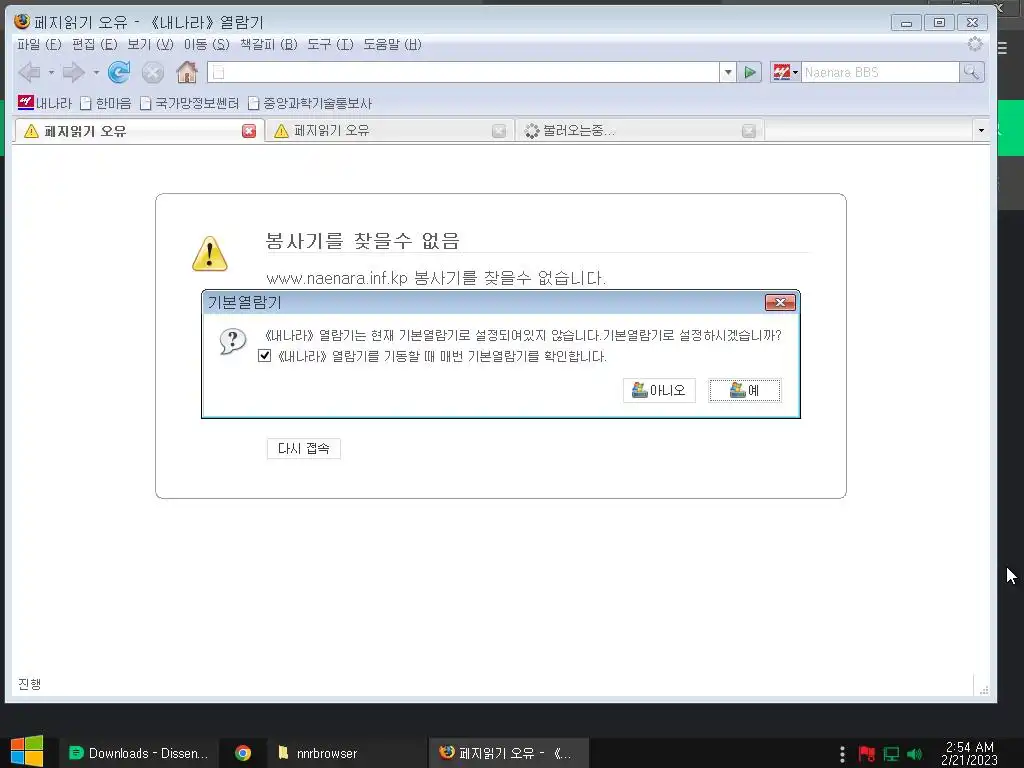
Task: Click the Firefox-style icon in title bar
Action: click(22, 22)
